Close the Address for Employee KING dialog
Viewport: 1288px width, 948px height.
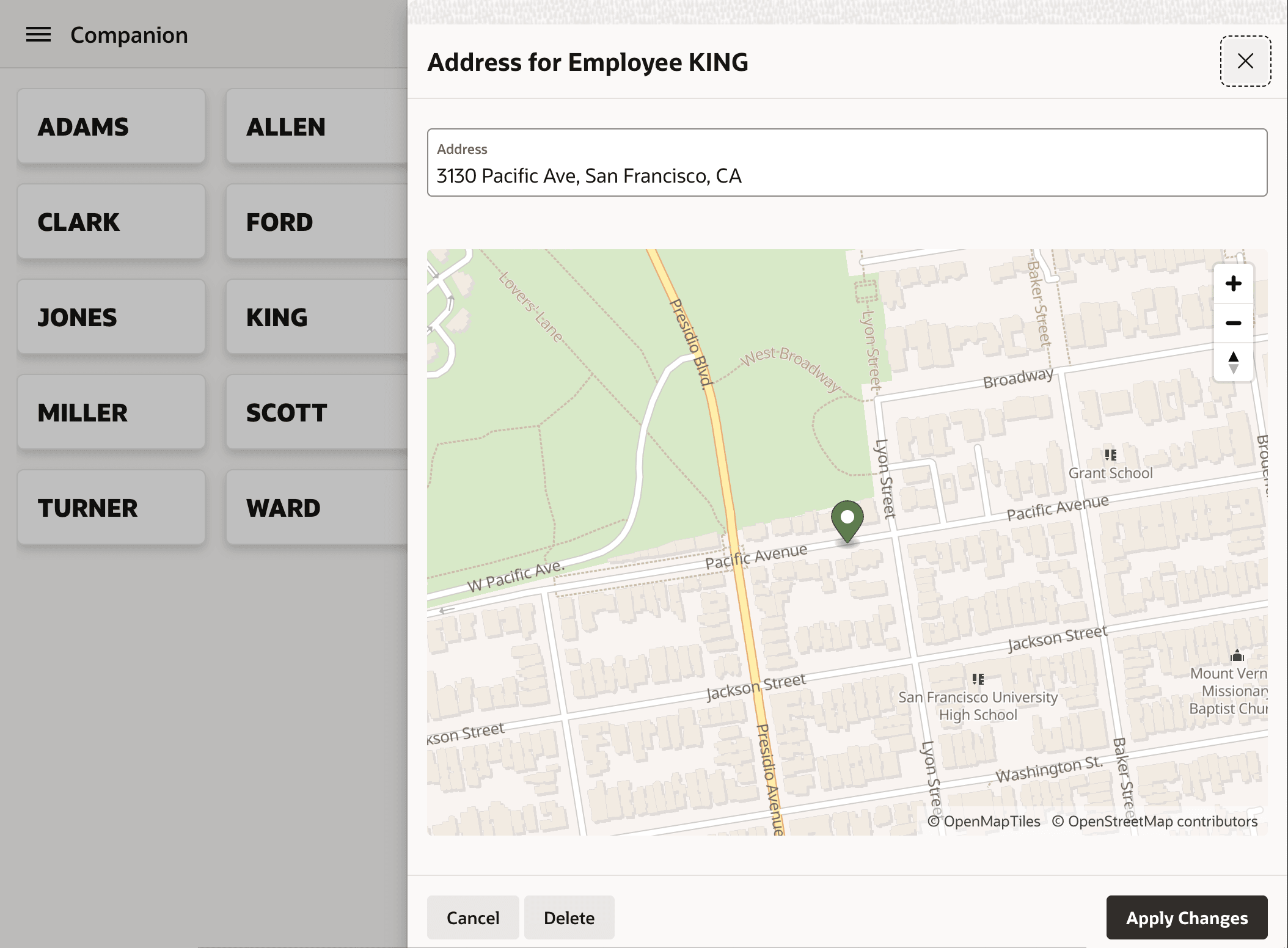(1245, 61)
